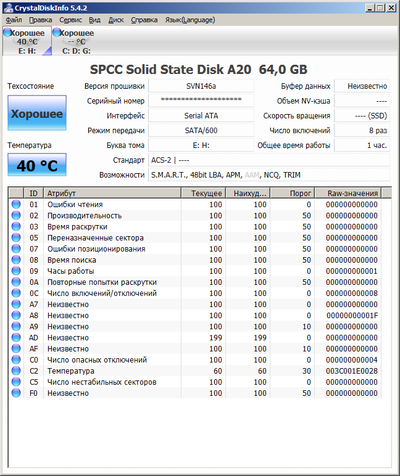This screenshot has height=476, width=400.
Task: Minimize the CrystalDiskInfo window
Action: 370,8
